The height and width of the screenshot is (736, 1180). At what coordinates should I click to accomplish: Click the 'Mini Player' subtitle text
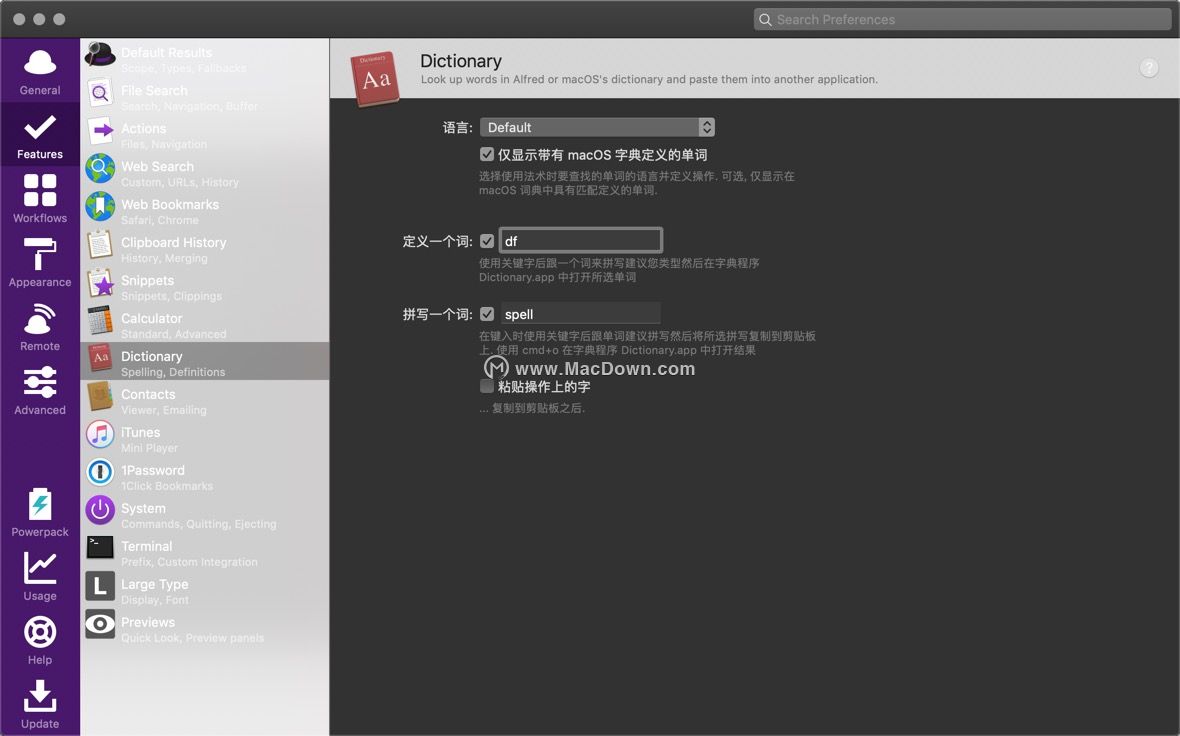(x=150, y=449)
